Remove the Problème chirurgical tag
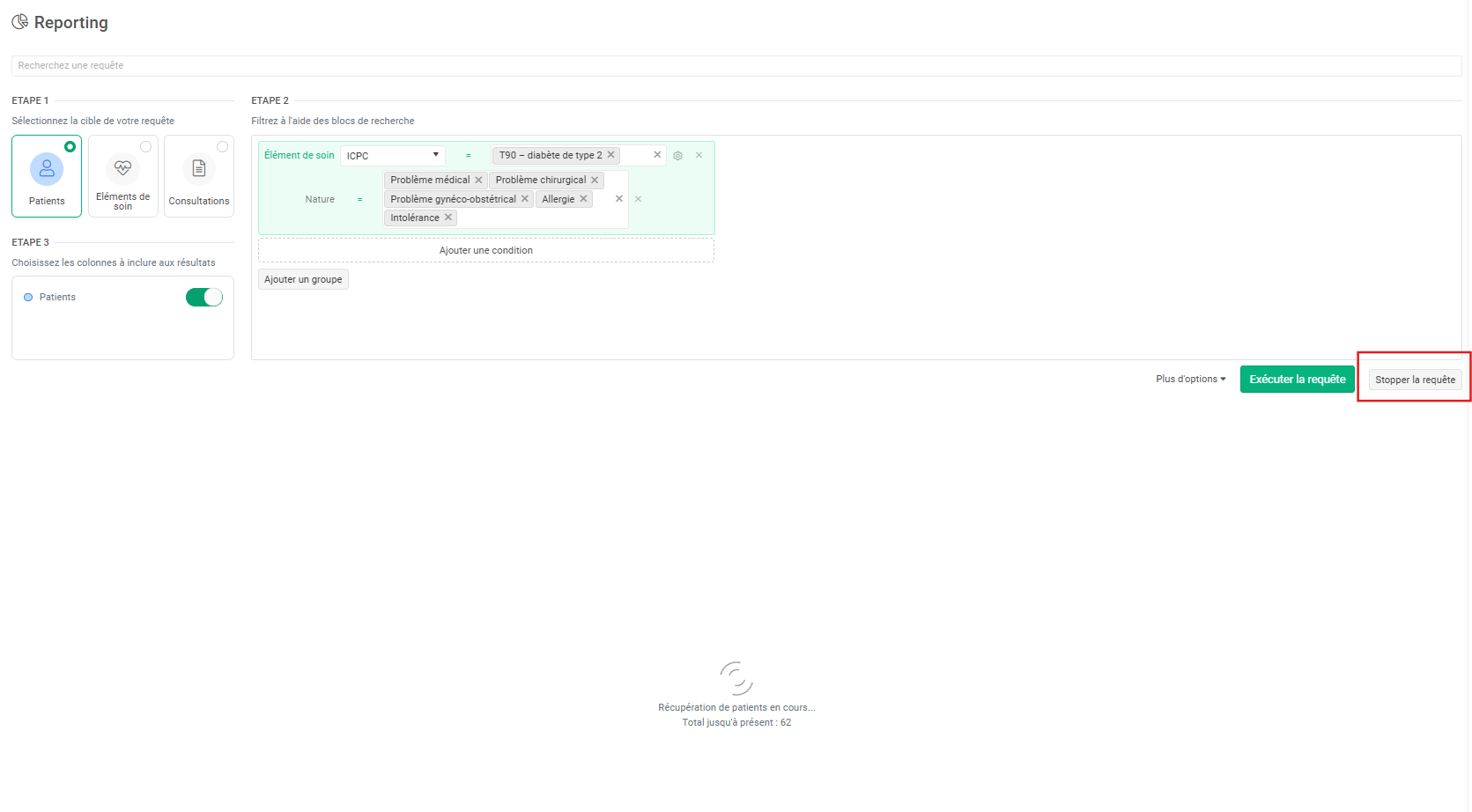Screen dimensions: 1472x812 pyautogui.click(x=595, y=180)
